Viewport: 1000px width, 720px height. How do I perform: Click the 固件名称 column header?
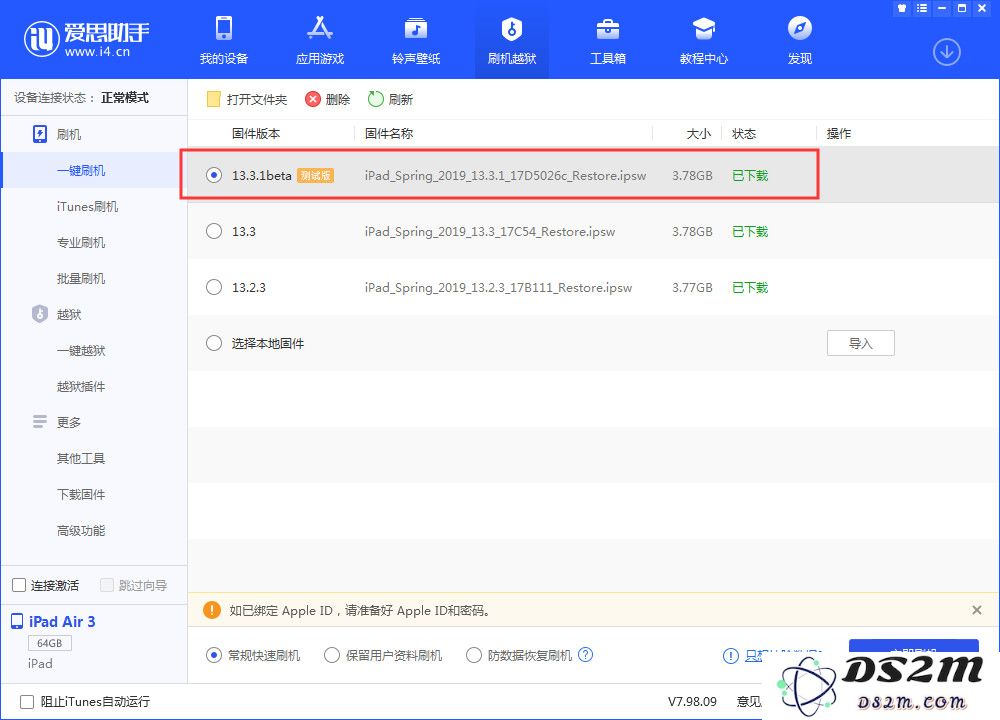click(389, 133)
